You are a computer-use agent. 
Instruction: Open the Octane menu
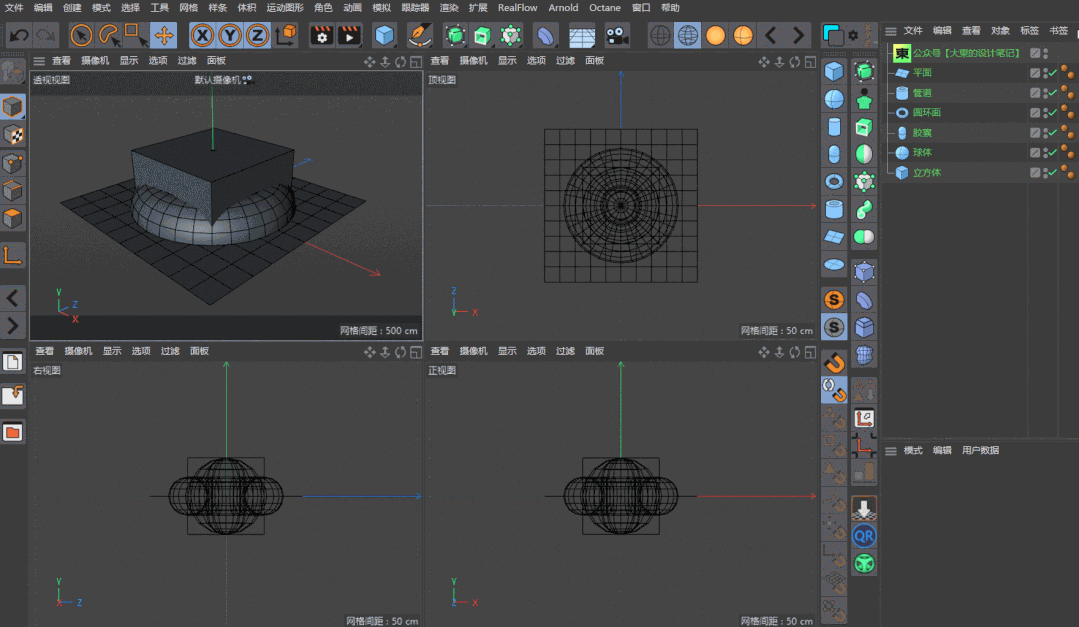tap(604, 7)
